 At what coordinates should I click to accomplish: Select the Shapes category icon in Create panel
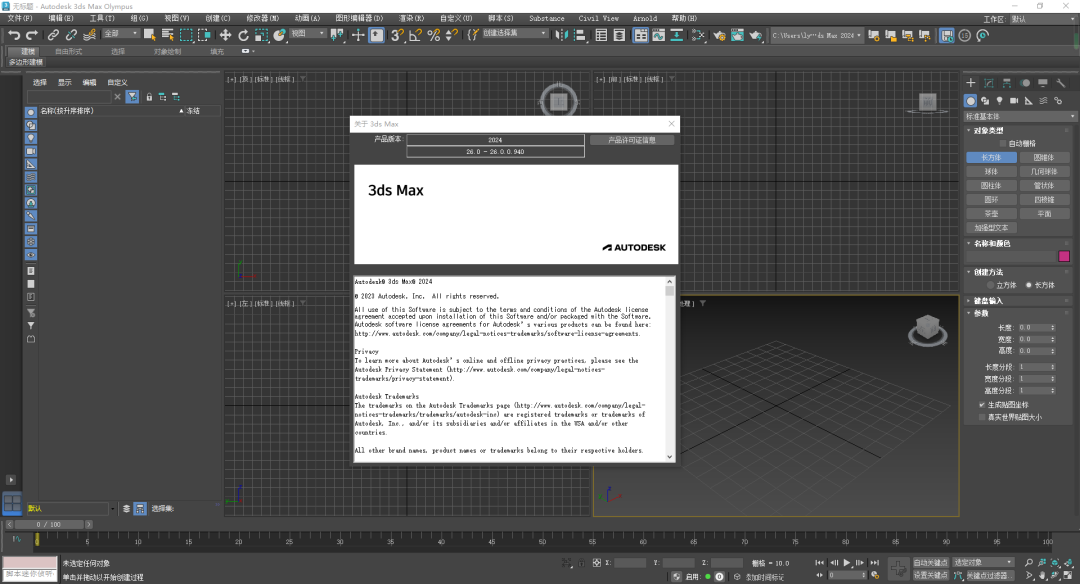[x=985, y=101]
